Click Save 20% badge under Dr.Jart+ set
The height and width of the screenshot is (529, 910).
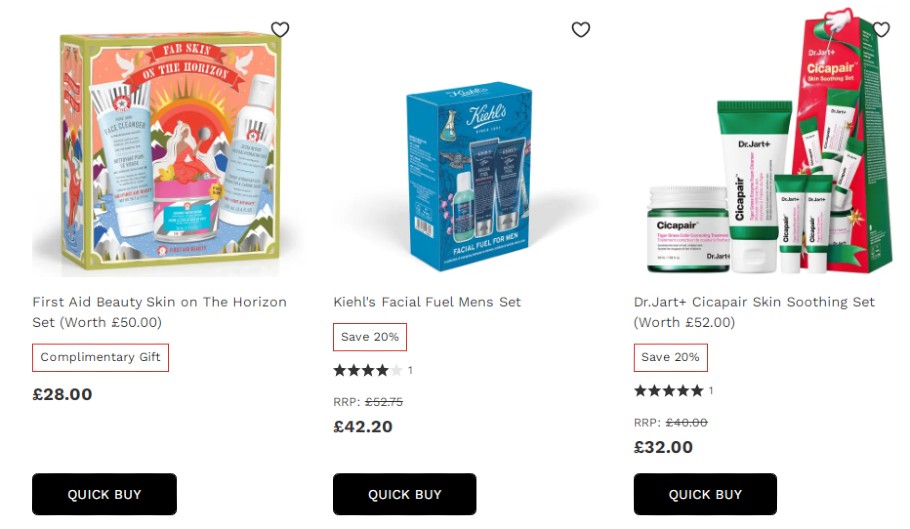(670, 357)
